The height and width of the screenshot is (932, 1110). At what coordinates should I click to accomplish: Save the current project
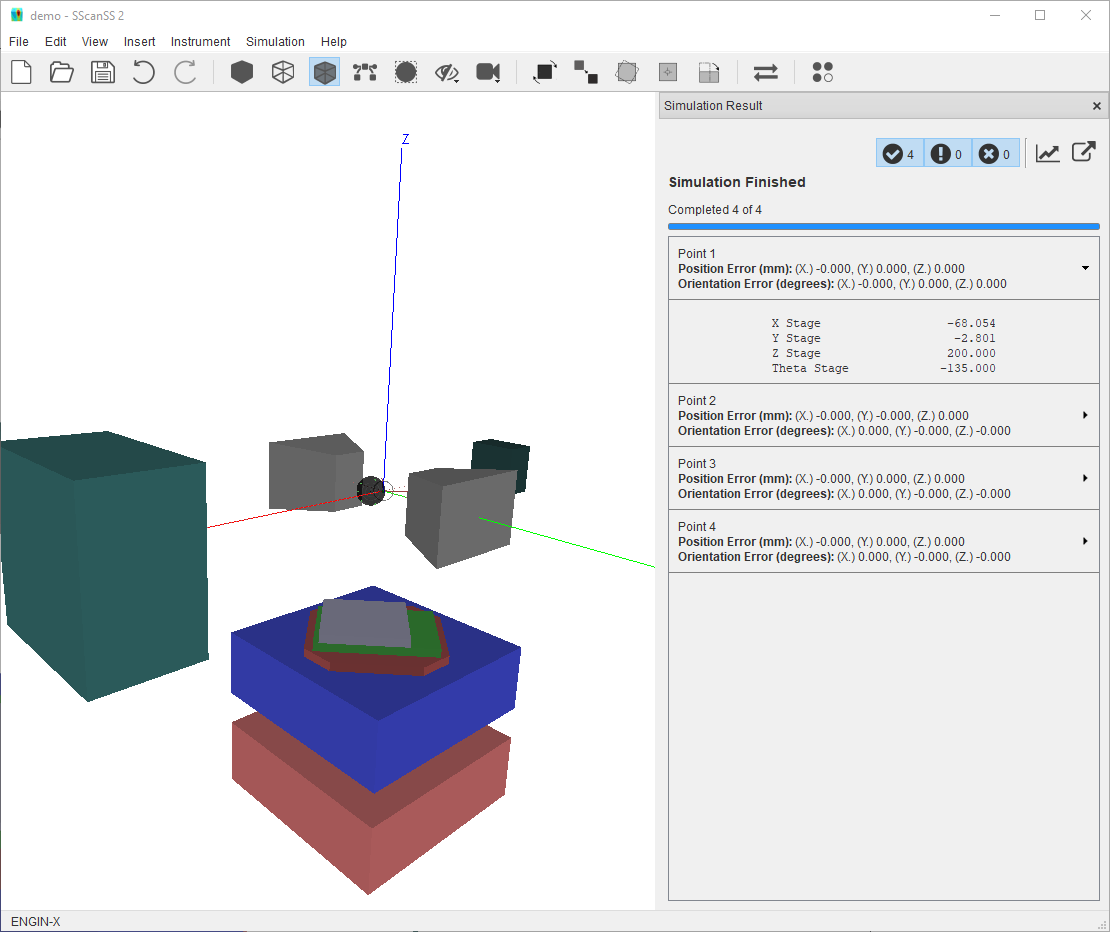[103, 72]
